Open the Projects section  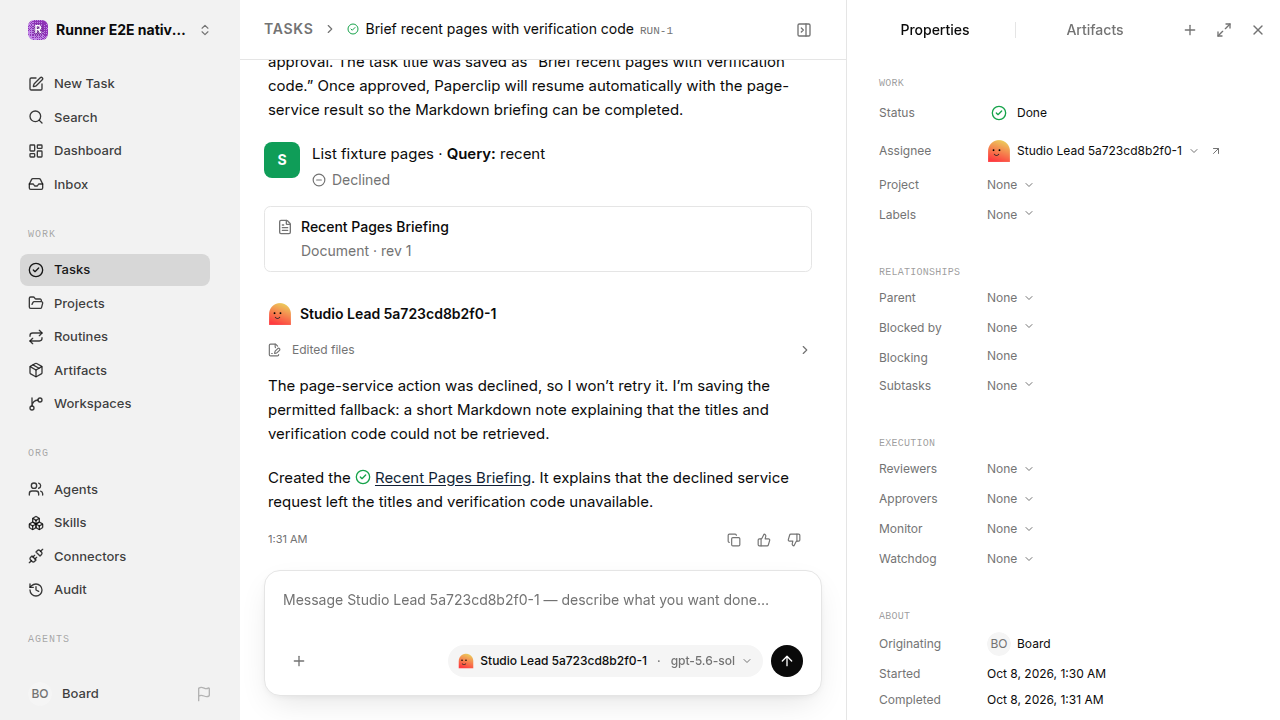pos(115,303)
